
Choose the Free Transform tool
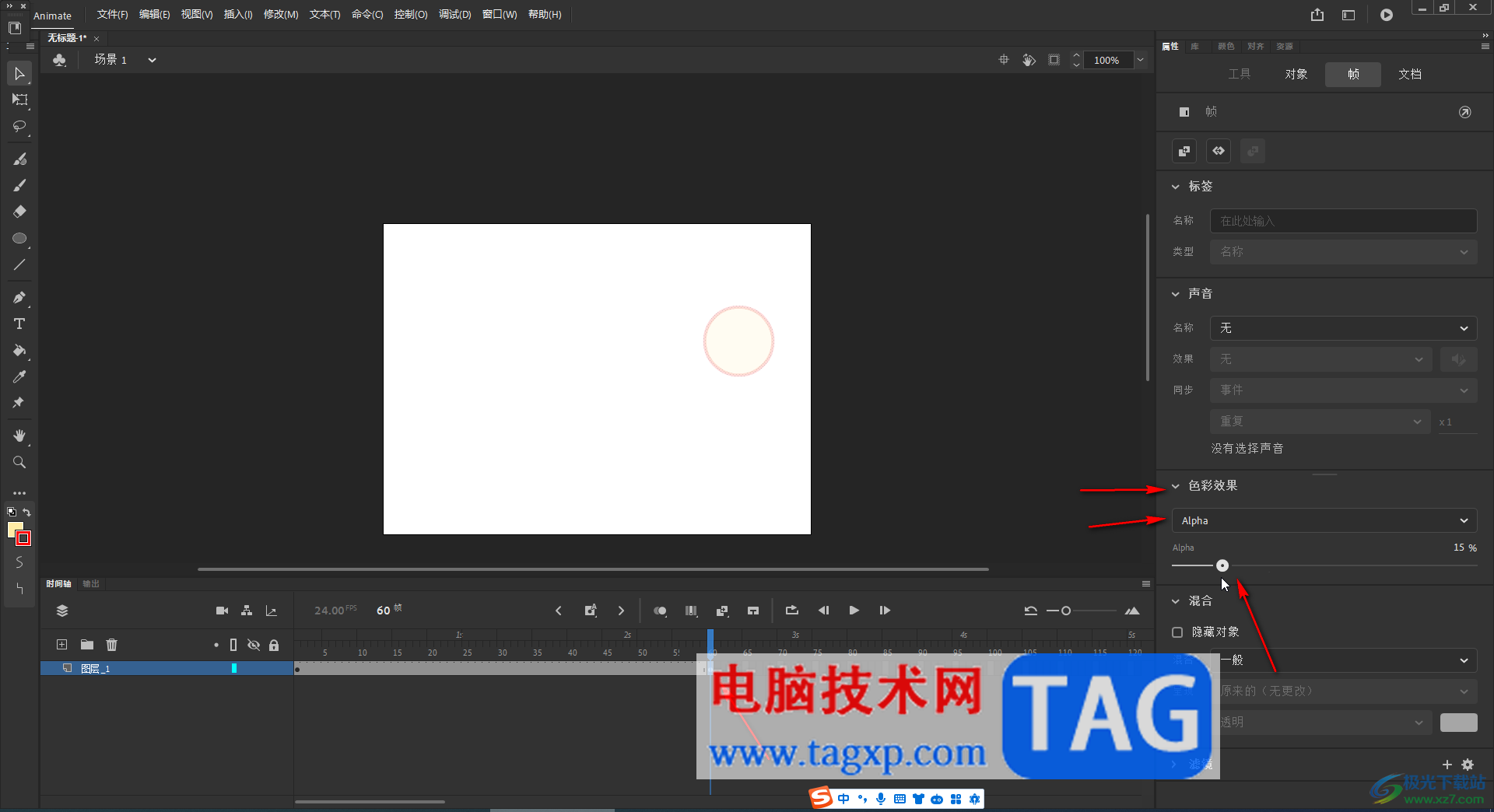19,100
